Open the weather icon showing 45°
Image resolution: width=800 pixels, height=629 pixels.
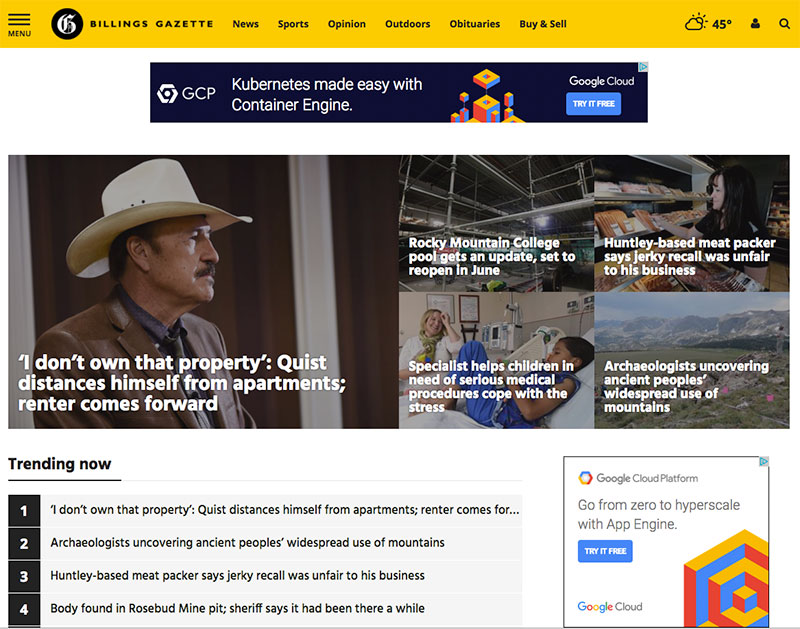point(708,24)
